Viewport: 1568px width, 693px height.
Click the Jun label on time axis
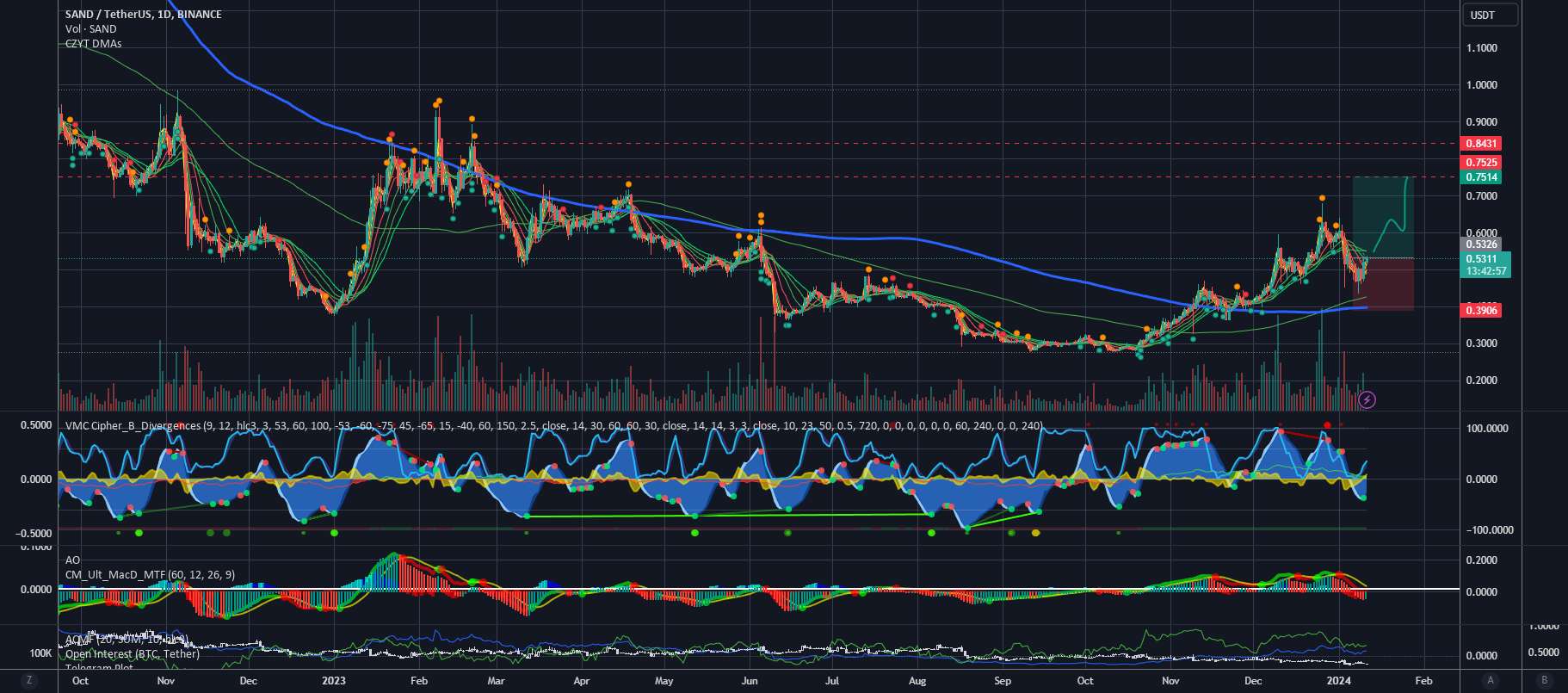[750, 681]
